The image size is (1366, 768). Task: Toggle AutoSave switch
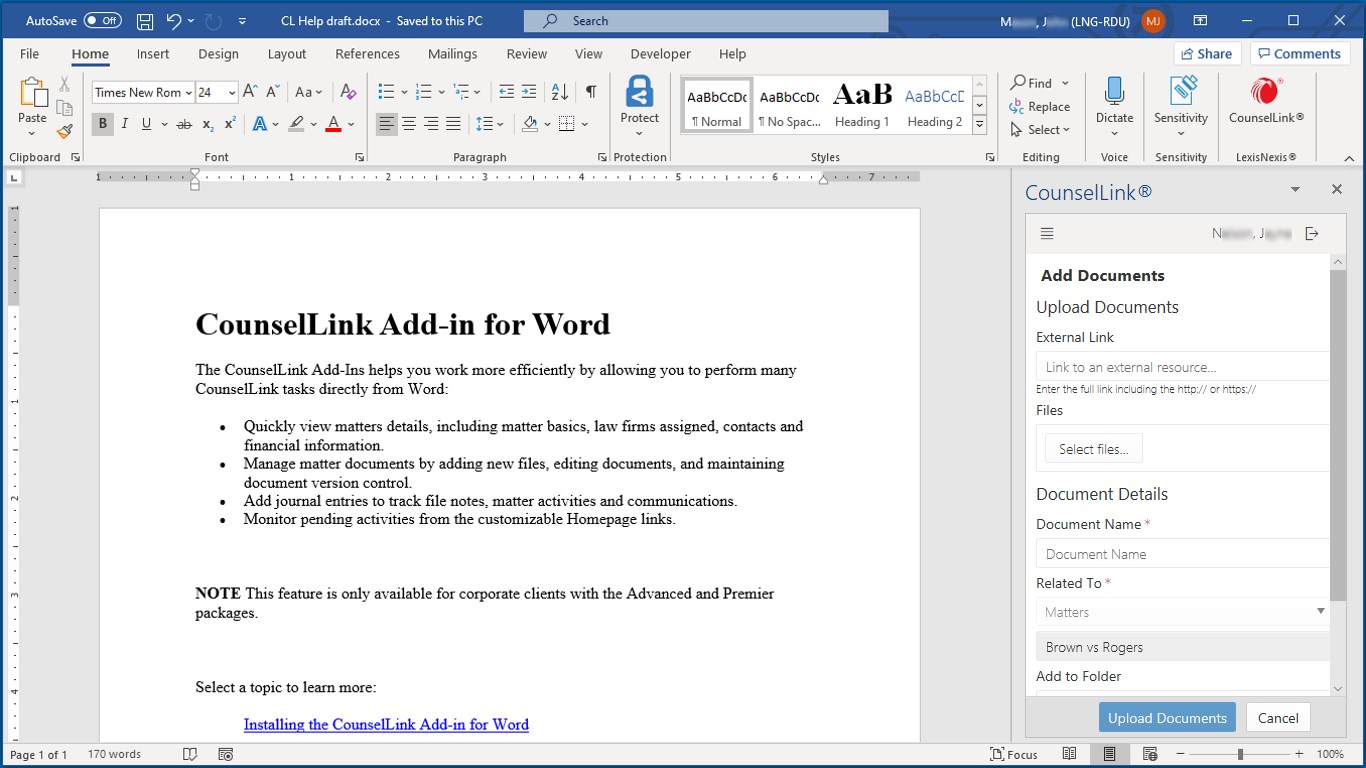(x=103, y=20)
